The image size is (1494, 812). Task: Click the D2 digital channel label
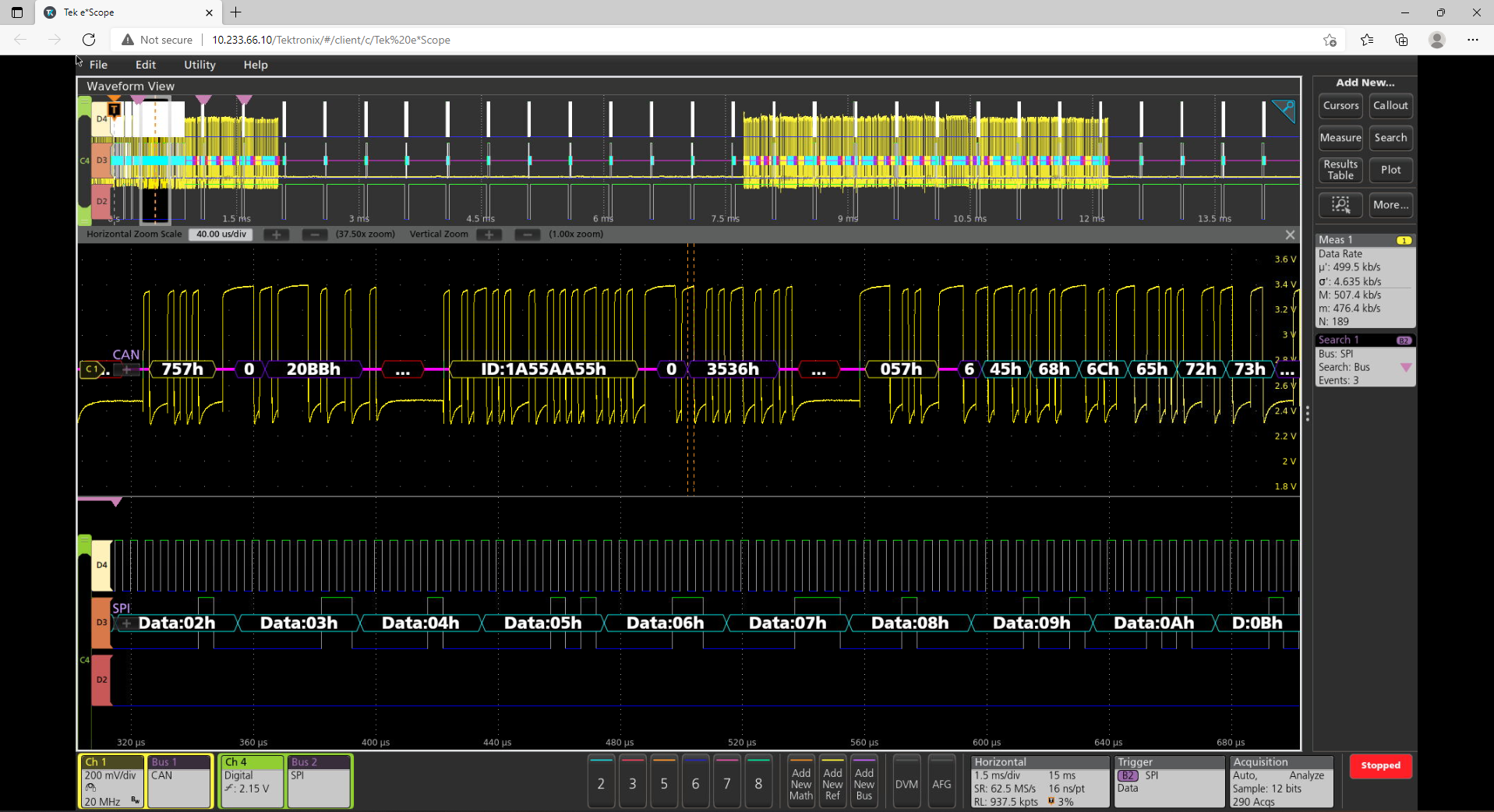coord(101,680)
